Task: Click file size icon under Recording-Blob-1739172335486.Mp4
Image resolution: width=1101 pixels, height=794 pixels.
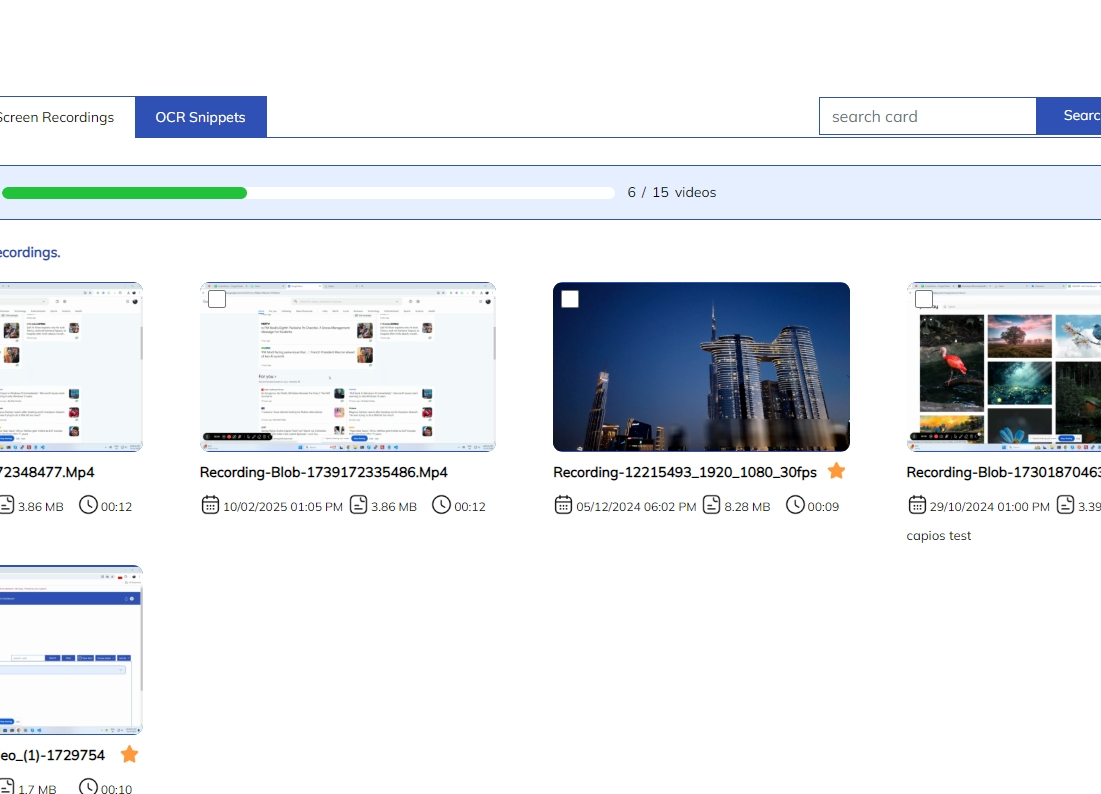Action: click(x=359, y=505)
